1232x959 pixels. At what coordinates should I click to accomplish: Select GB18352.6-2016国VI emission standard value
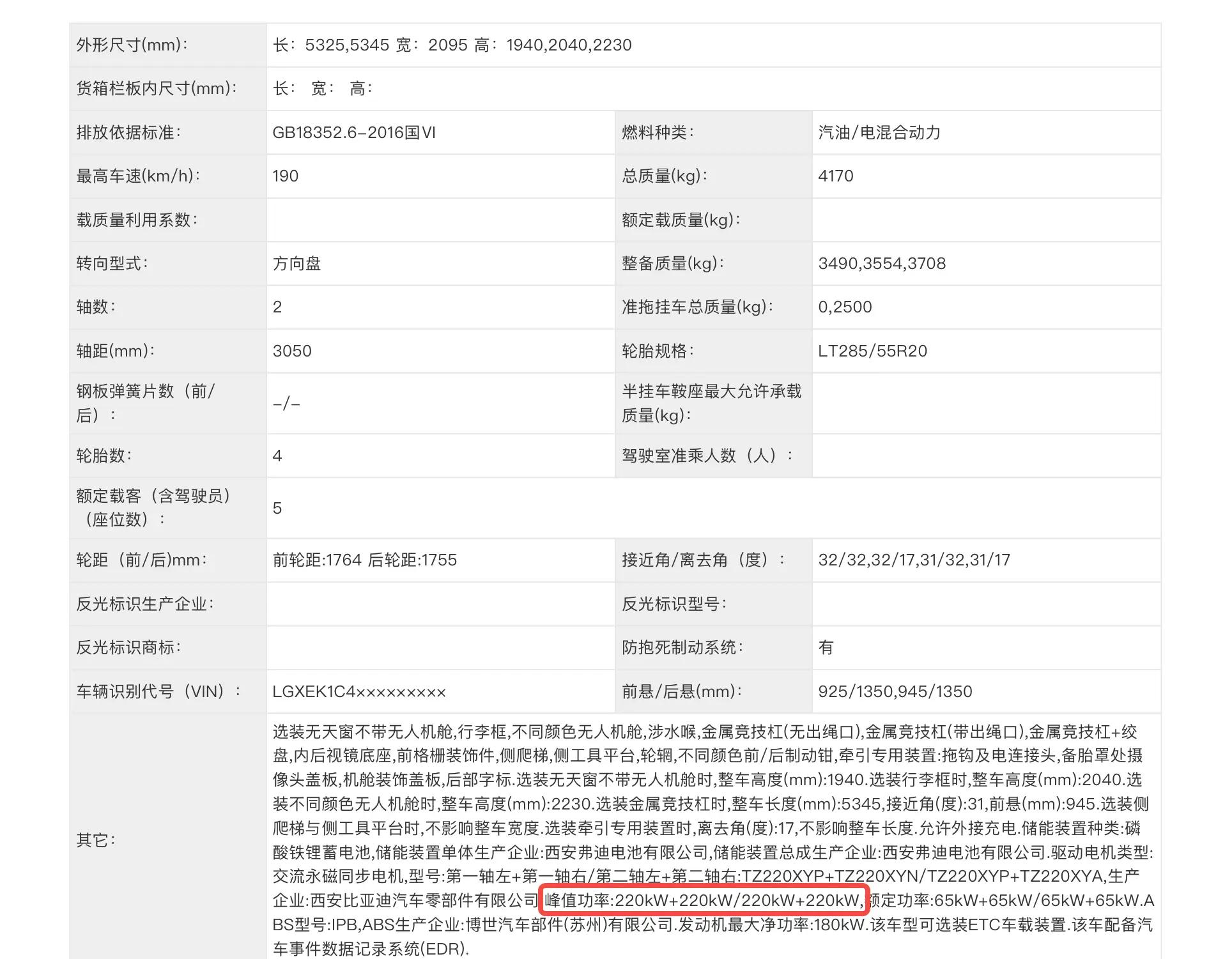click(354, 132)
